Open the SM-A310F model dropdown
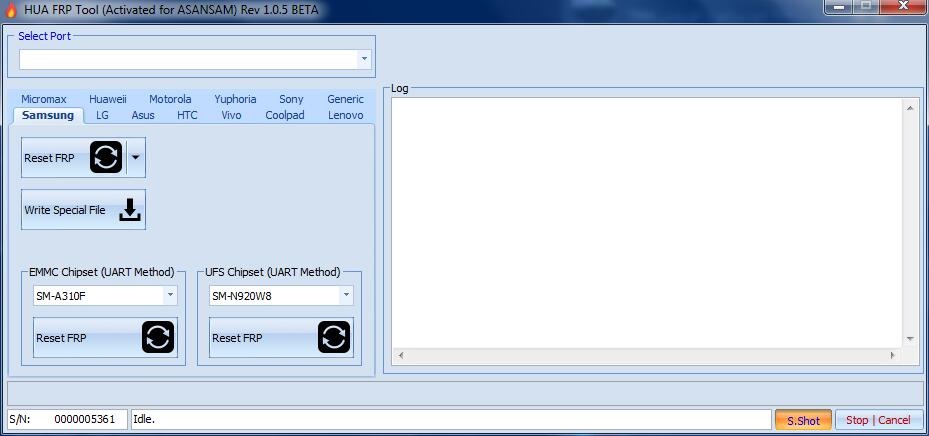Image resolution: width=929 pixels, height=436 pixels. [x=170, y=295]
